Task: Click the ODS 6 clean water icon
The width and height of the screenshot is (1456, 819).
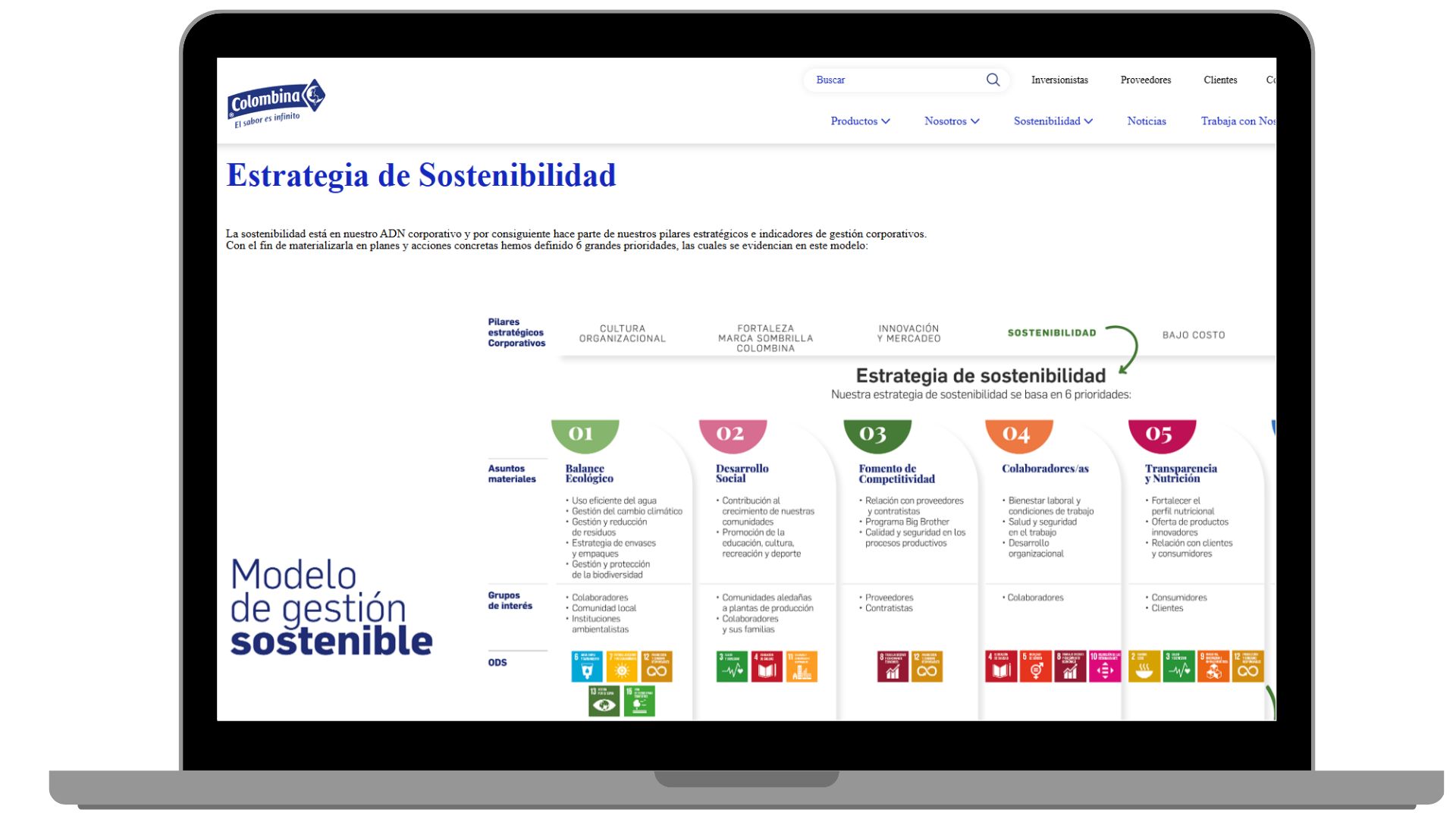Action: coord(586,667)
